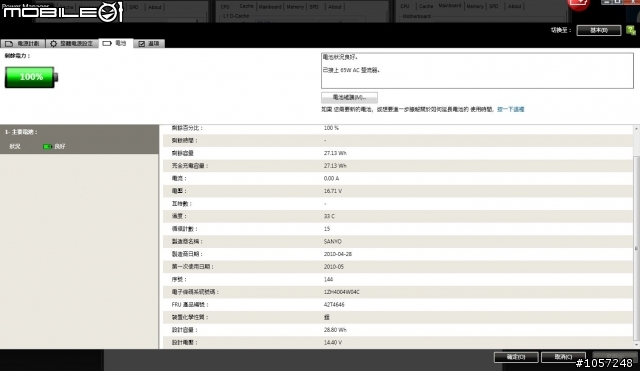
Task: Open the 電源計劃 power plan tab
Action: [x=23, y=43]
